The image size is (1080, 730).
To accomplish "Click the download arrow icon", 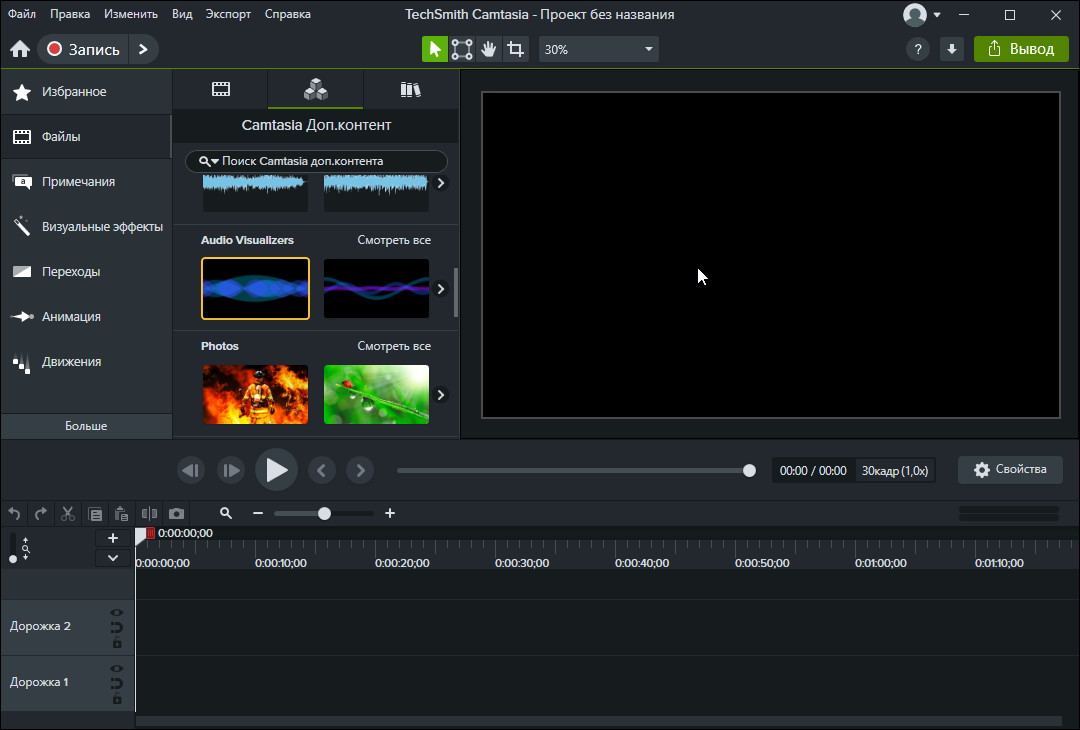I will [952, 49].
